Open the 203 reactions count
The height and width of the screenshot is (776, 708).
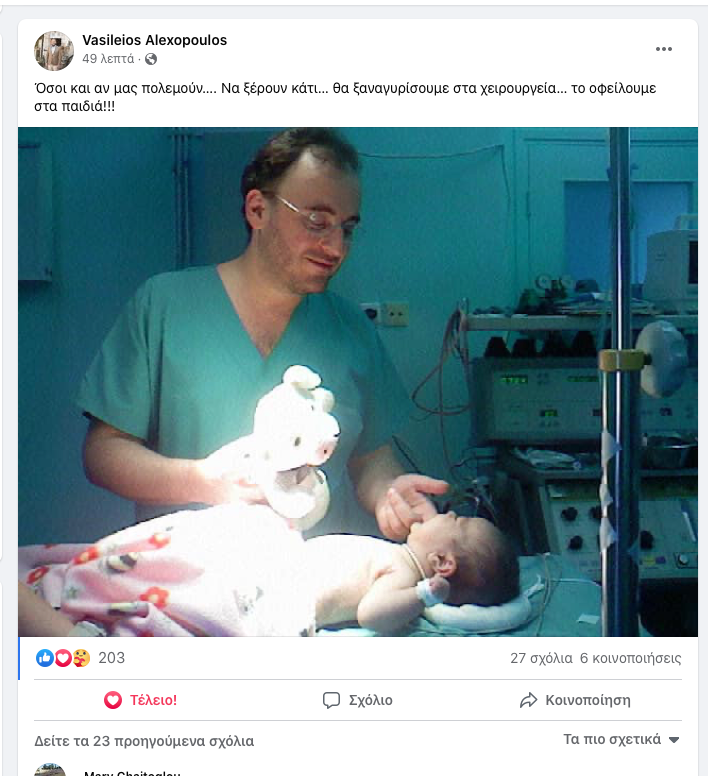111,658
